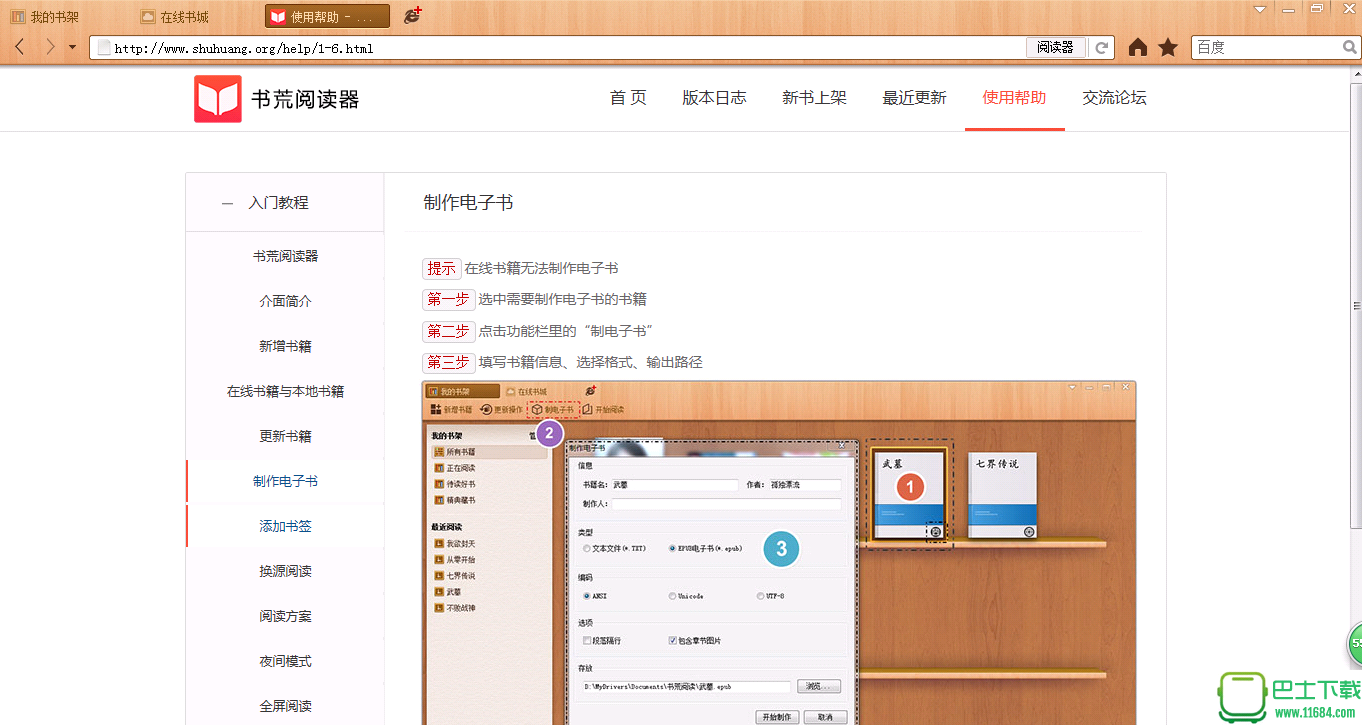This screenshot has width=1362, height=725.
Task: Open the 书荒阅读器 tutorial in sidebar
Action: (285, 256)
